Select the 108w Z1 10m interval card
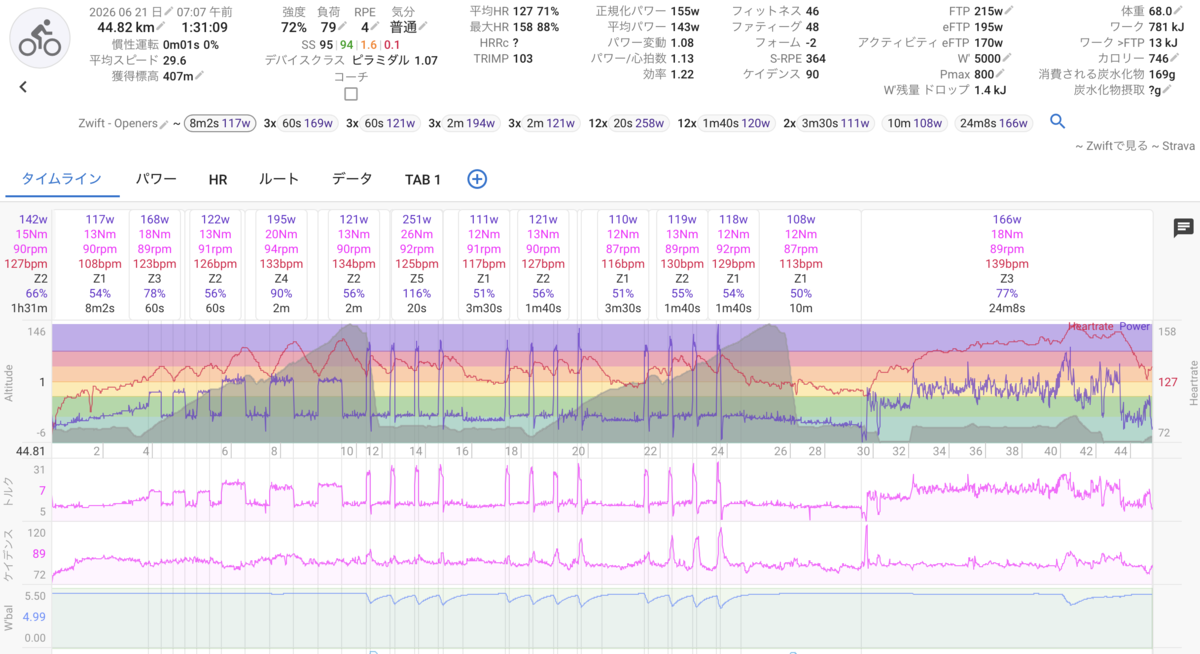 pos(800,264)
